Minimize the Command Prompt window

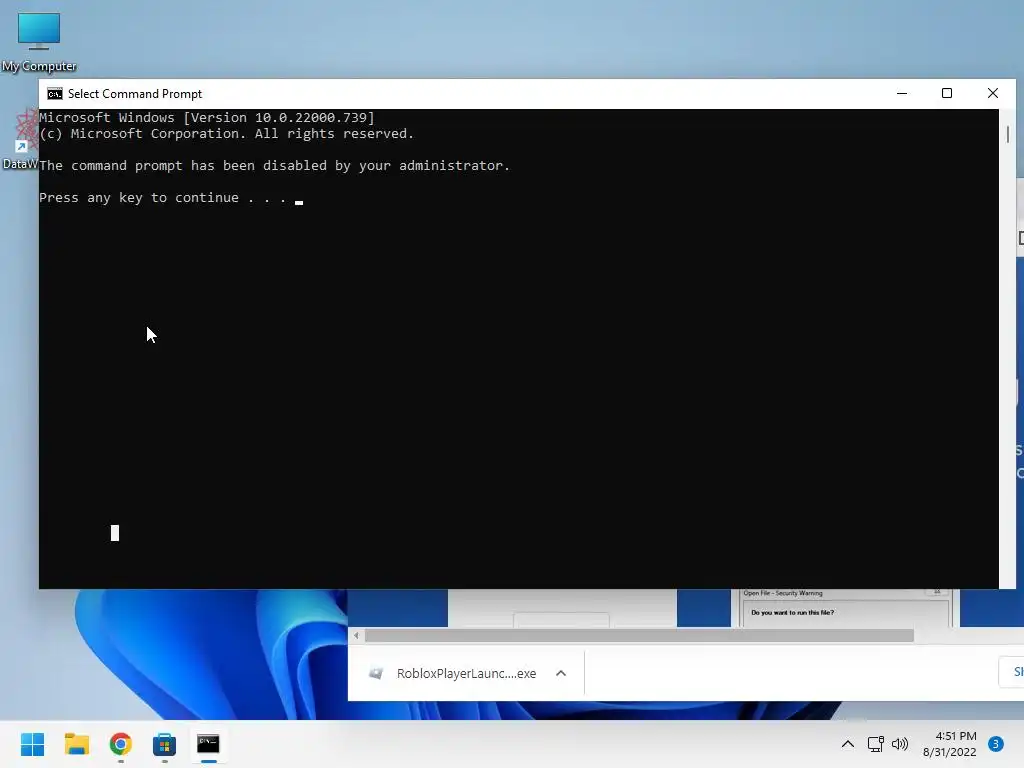pos(902,93)
